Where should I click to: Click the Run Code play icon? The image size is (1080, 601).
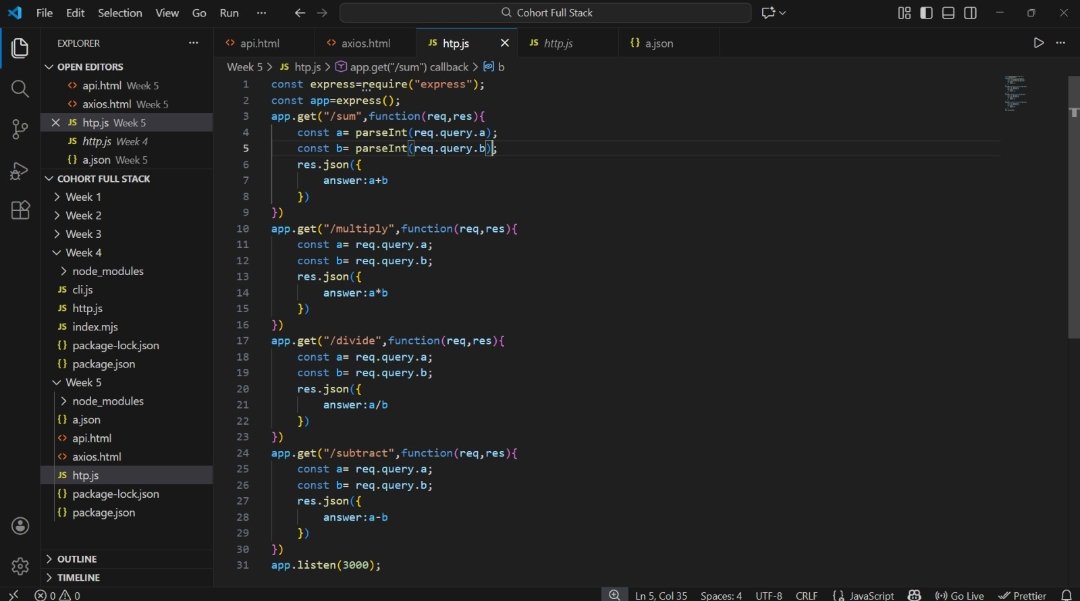click(x=1038, y=43)
